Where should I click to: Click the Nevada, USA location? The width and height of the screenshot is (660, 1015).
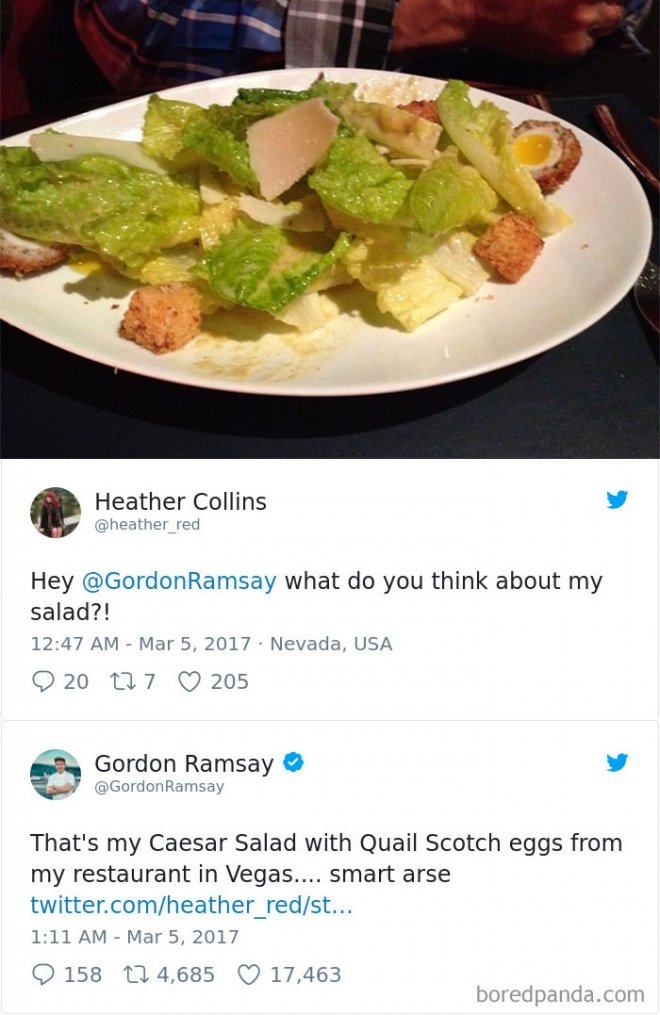pos(331,643)
